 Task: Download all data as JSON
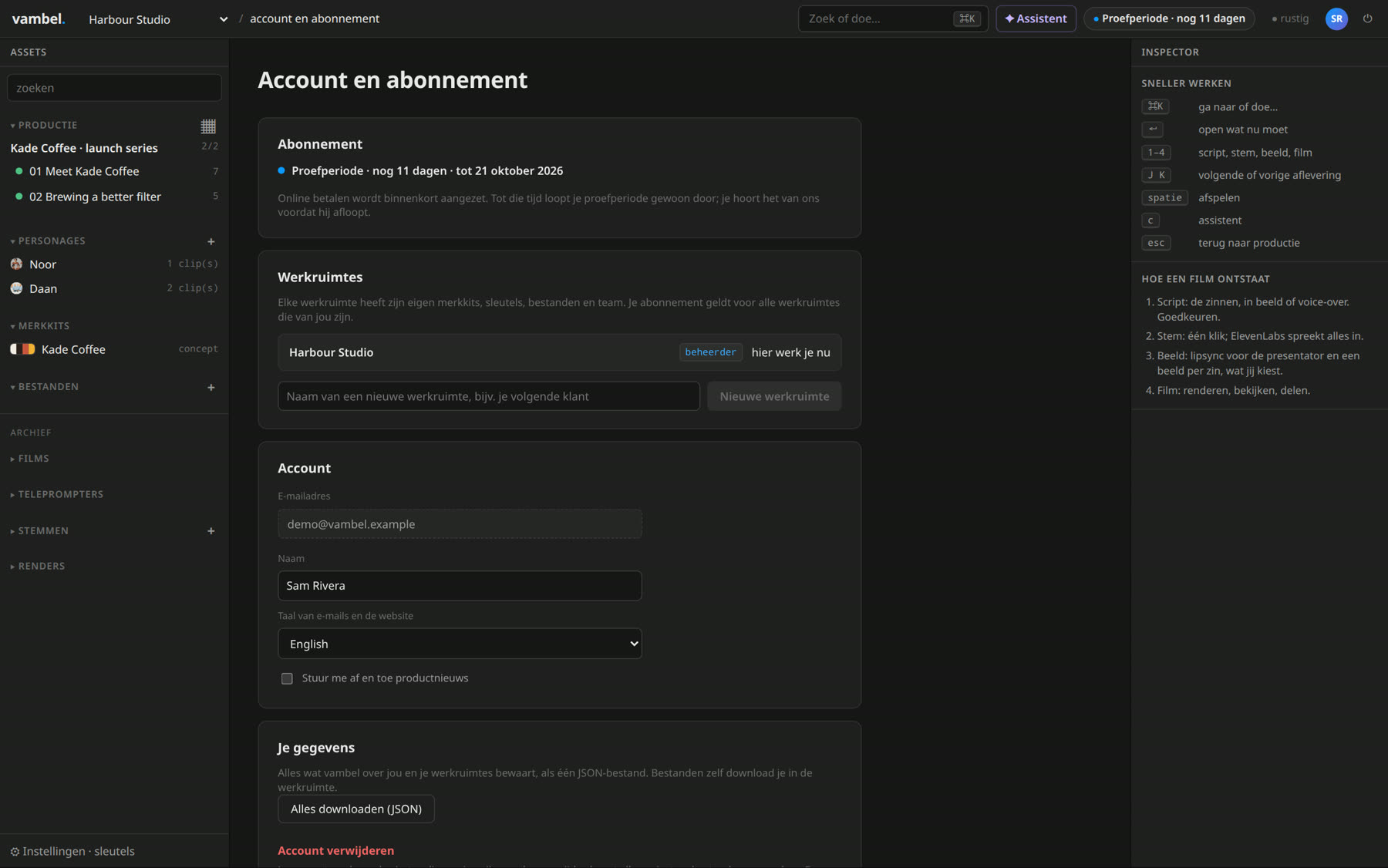[x=356, y=809]
